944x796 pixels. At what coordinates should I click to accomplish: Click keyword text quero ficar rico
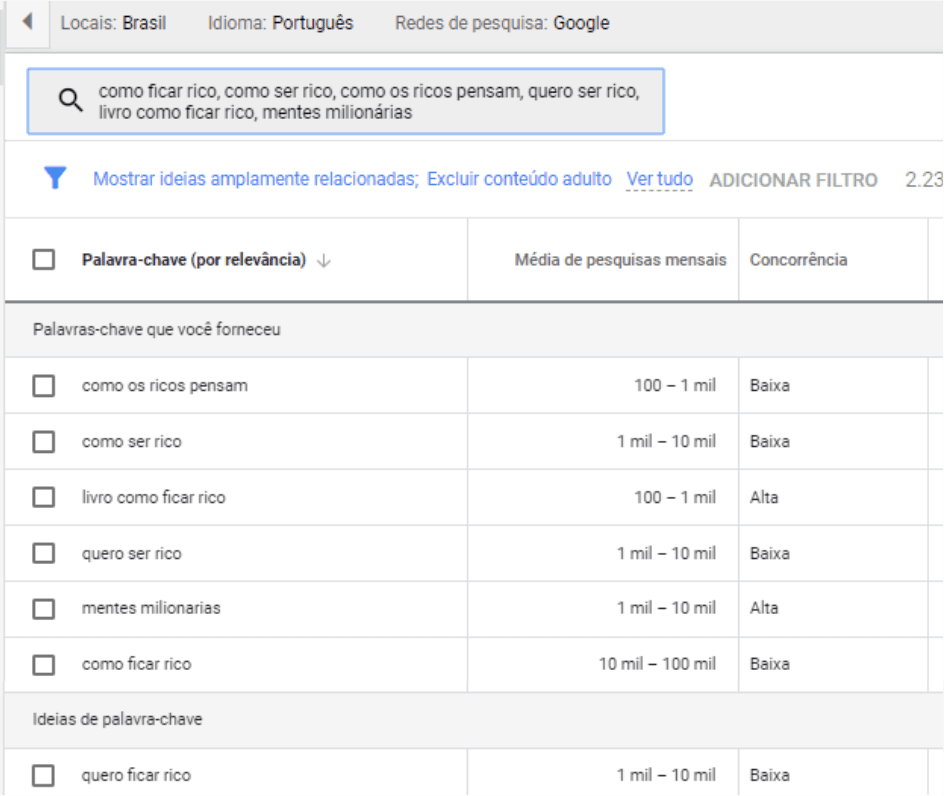pos(136,775)
